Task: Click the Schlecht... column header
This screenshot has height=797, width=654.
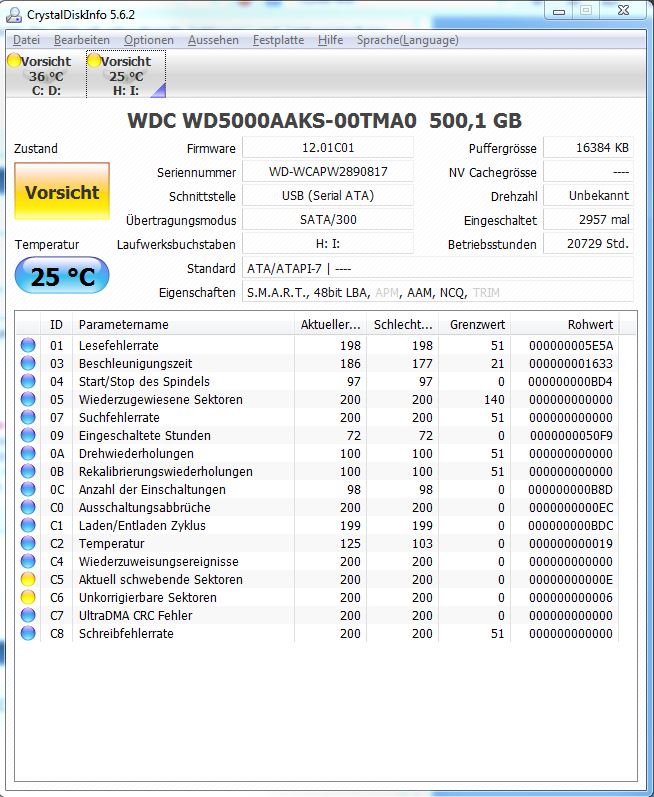Action: pos(402,324)
